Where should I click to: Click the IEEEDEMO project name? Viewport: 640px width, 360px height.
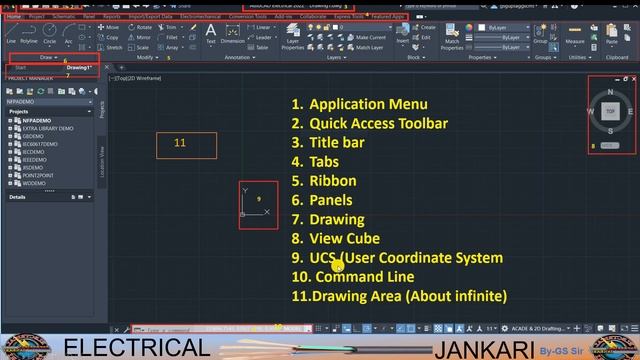coord(34,160)
